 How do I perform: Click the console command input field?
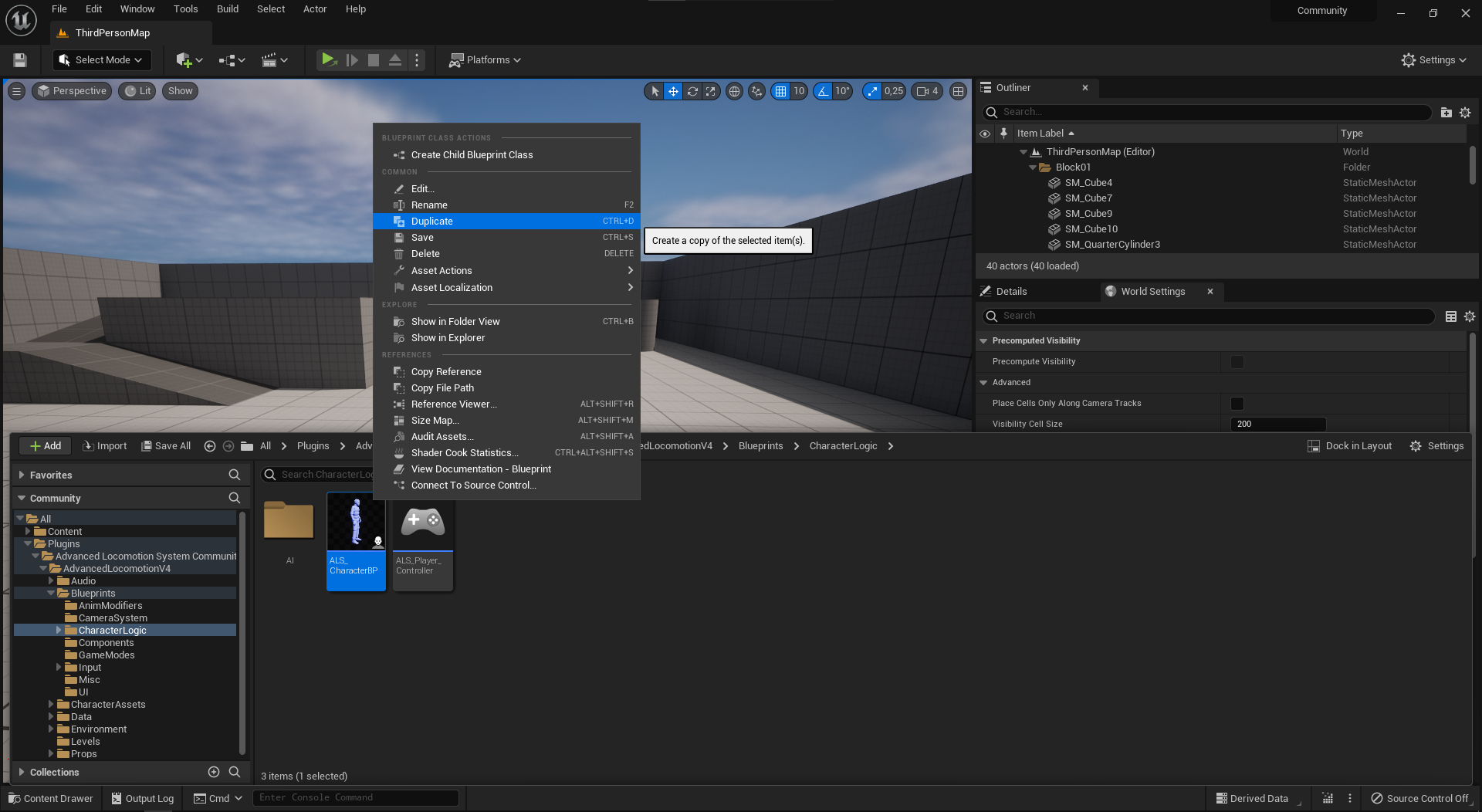coord(356,798)
